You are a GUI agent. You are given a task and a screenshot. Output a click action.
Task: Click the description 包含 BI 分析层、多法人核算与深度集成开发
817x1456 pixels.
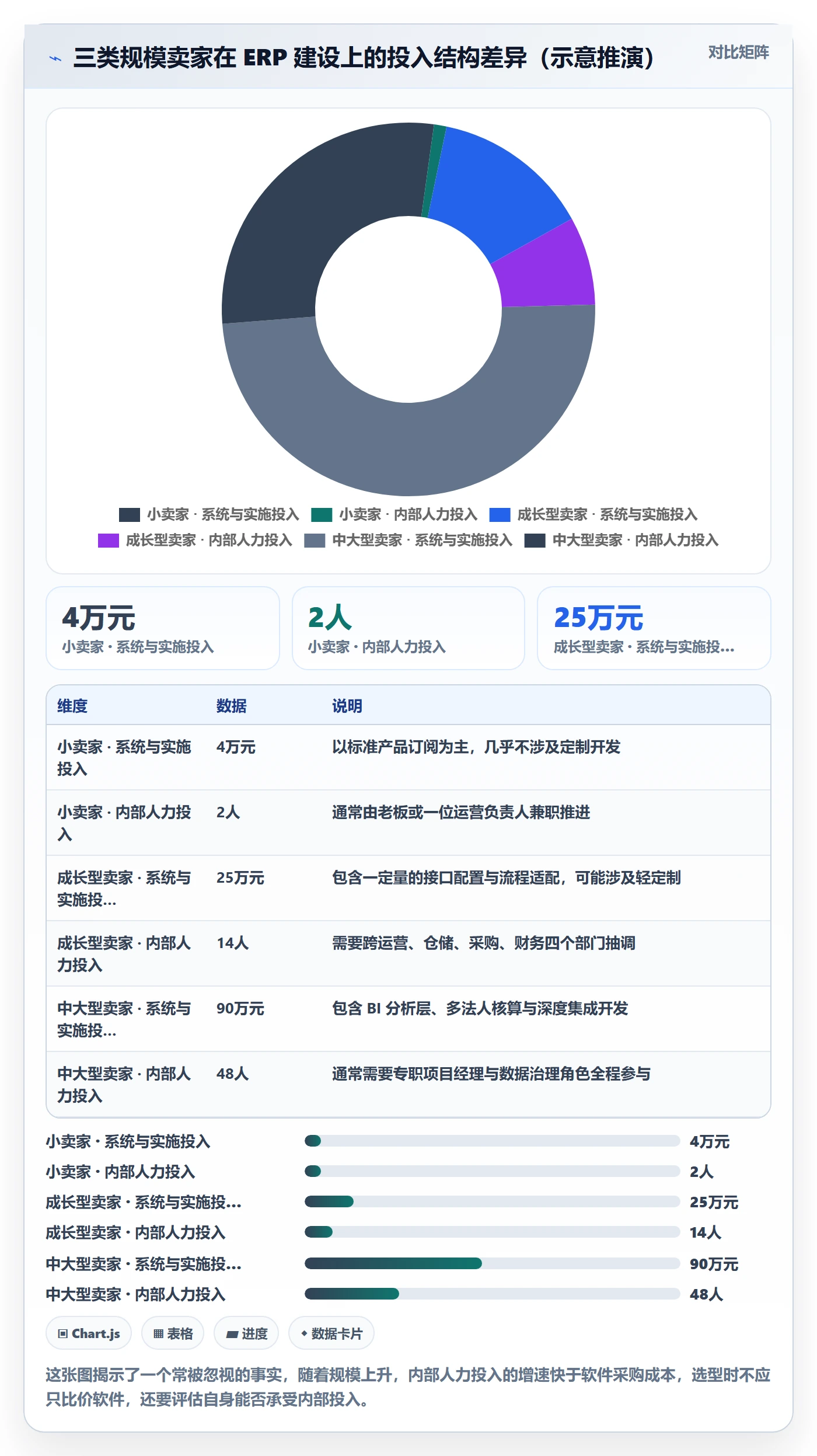click(x=480, y=1008)
